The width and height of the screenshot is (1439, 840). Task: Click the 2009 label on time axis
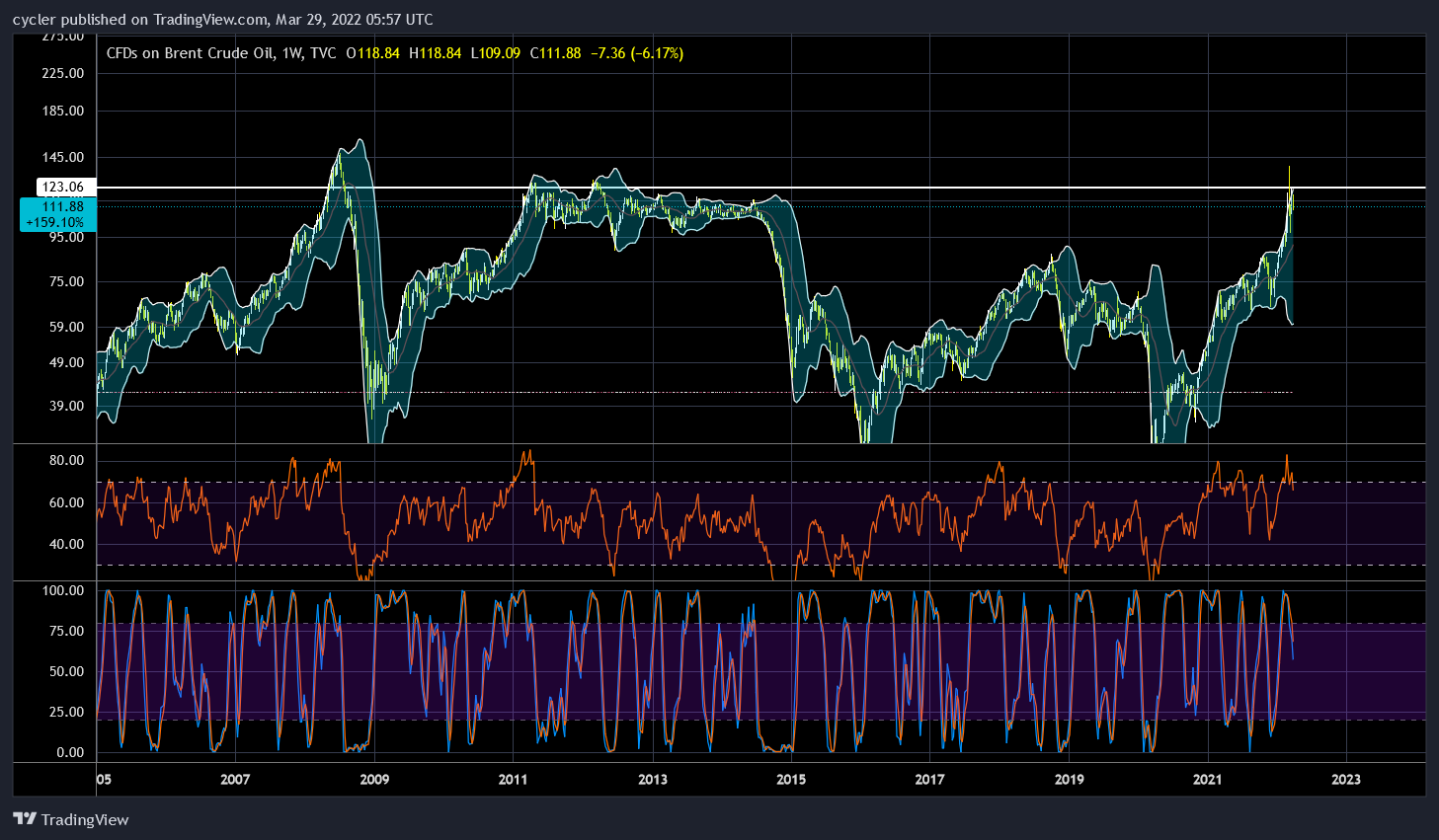pyautogui.click(x=374, y=779)
